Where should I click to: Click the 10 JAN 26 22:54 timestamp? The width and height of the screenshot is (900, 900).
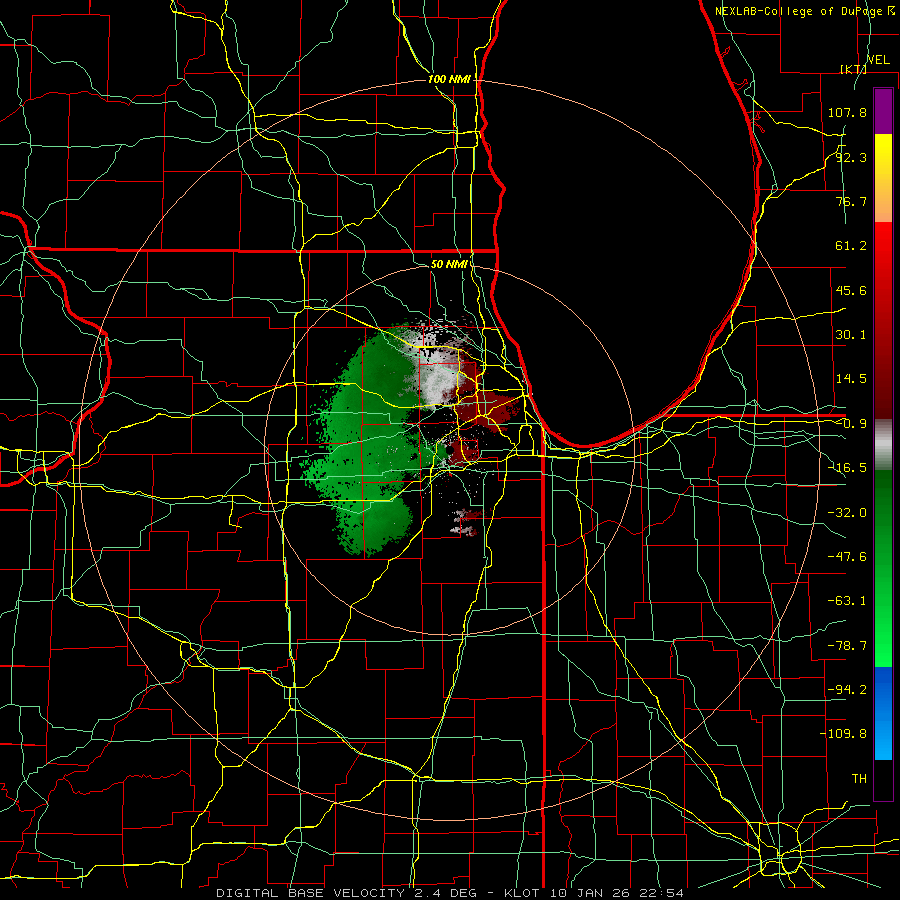pyautogui.click(x=616, y=893)
